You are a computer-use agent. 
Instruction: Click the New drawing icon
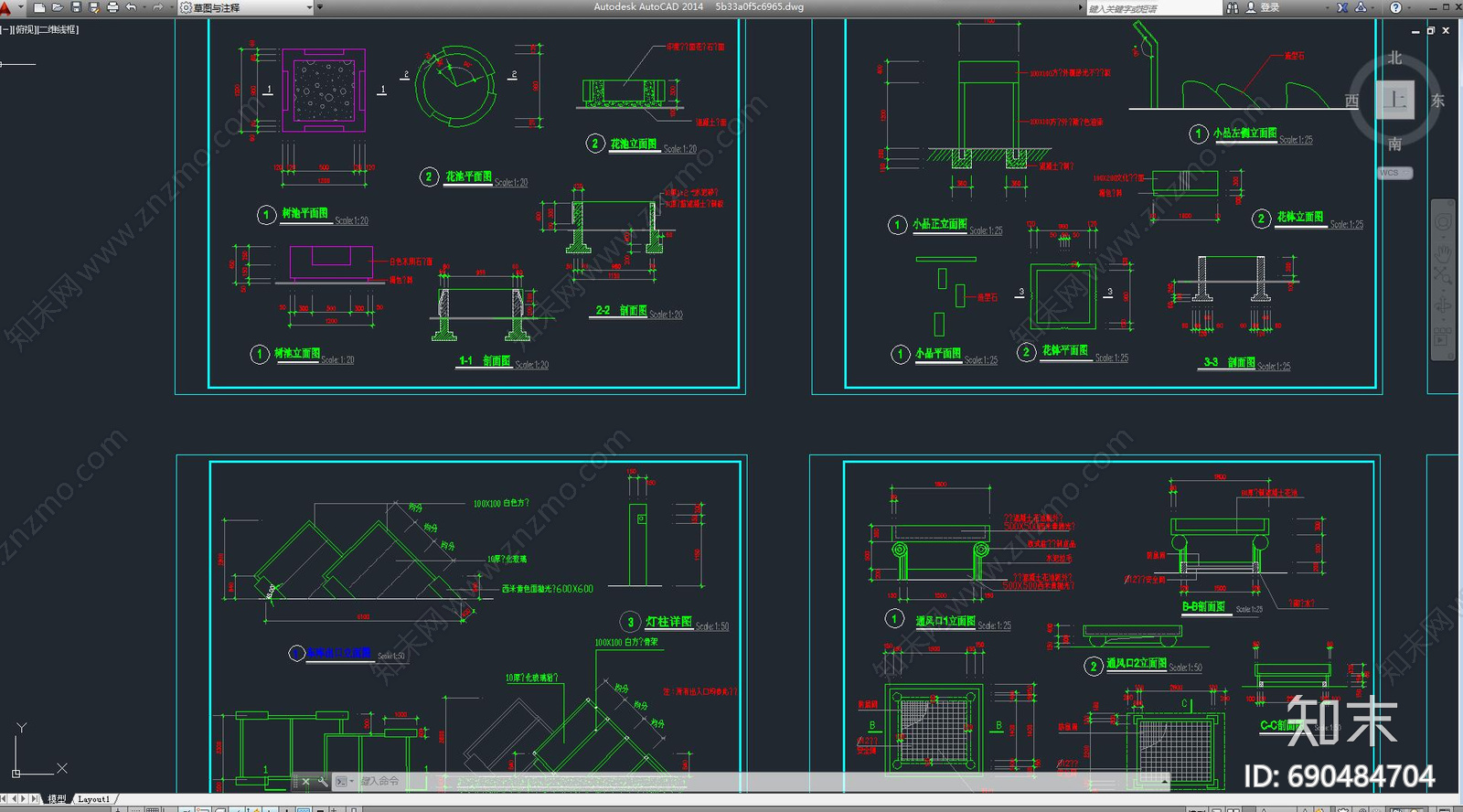point(39,7)
